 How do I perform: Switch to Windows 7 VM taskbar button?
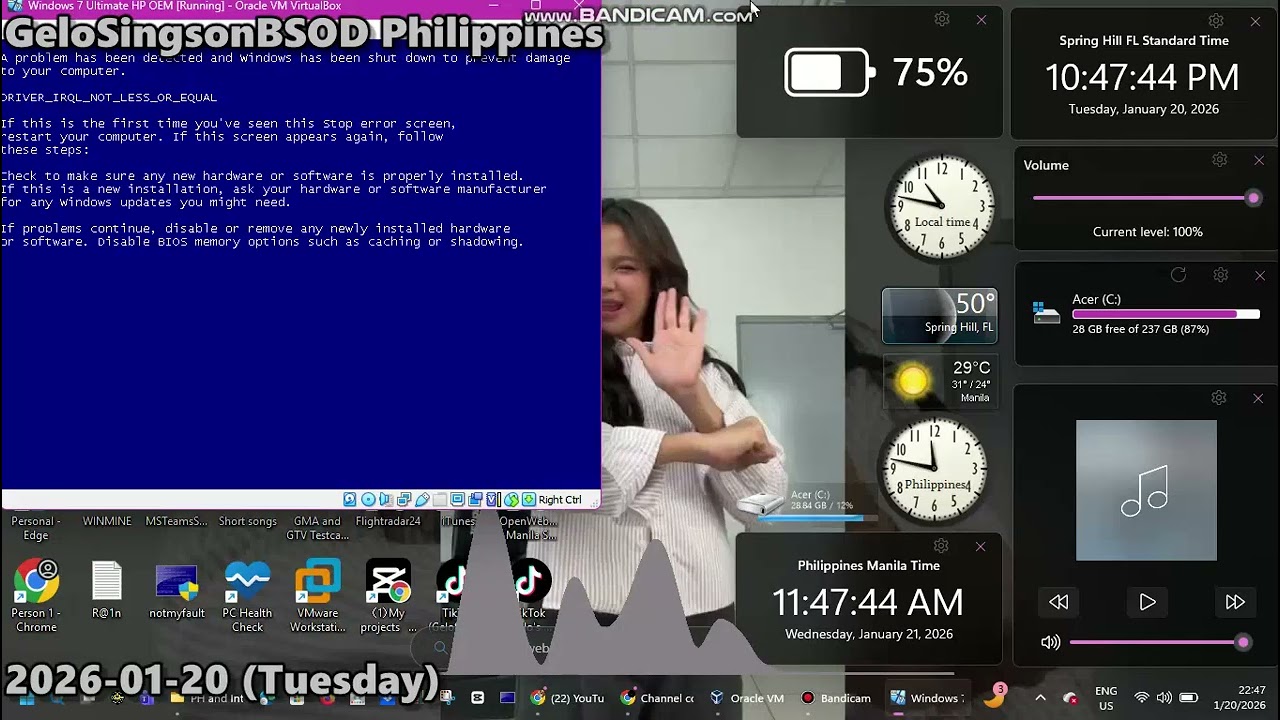926,698
